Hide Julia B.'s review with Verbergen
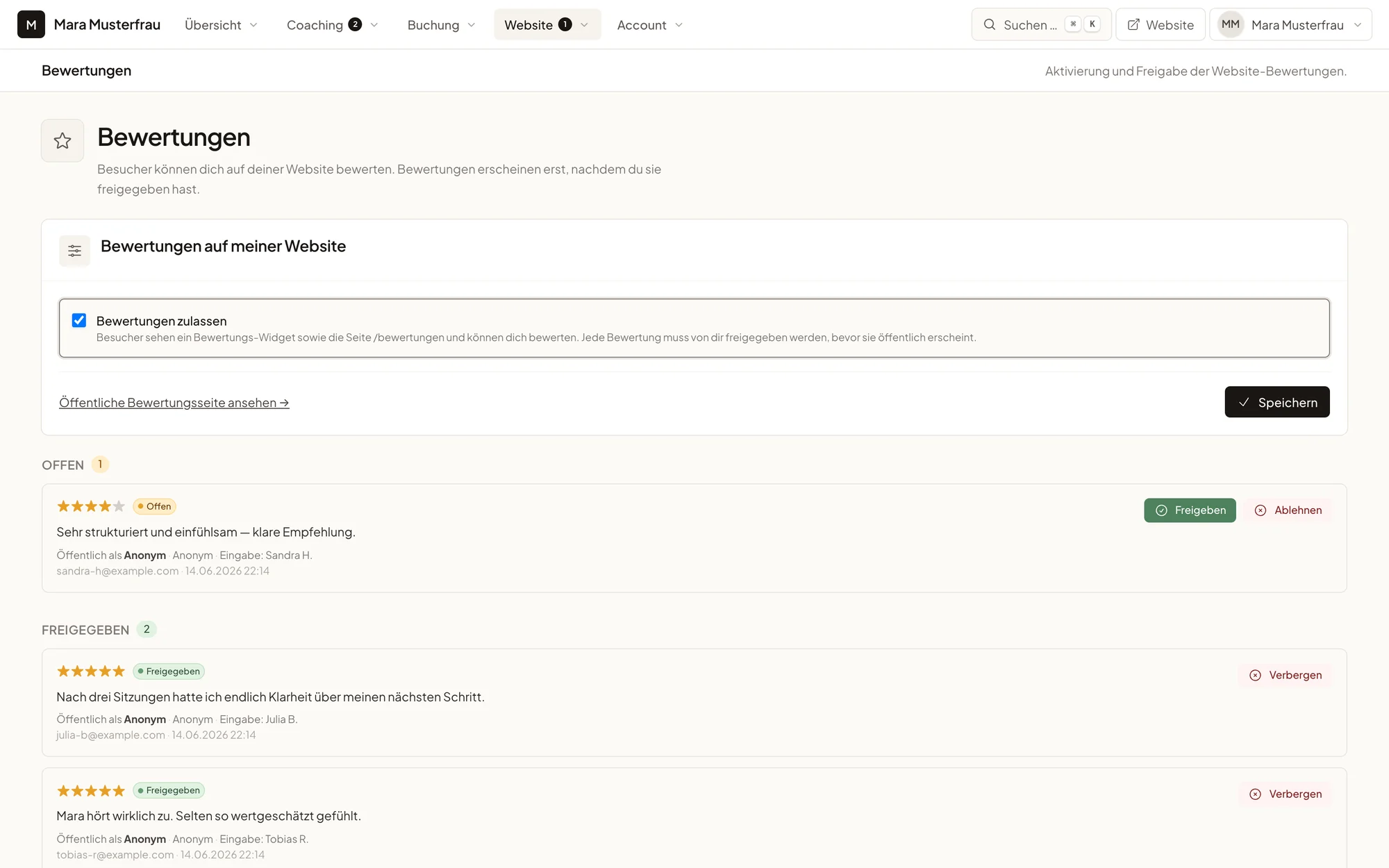This screenshot has height=868, width=1389. pos(1286,675)
